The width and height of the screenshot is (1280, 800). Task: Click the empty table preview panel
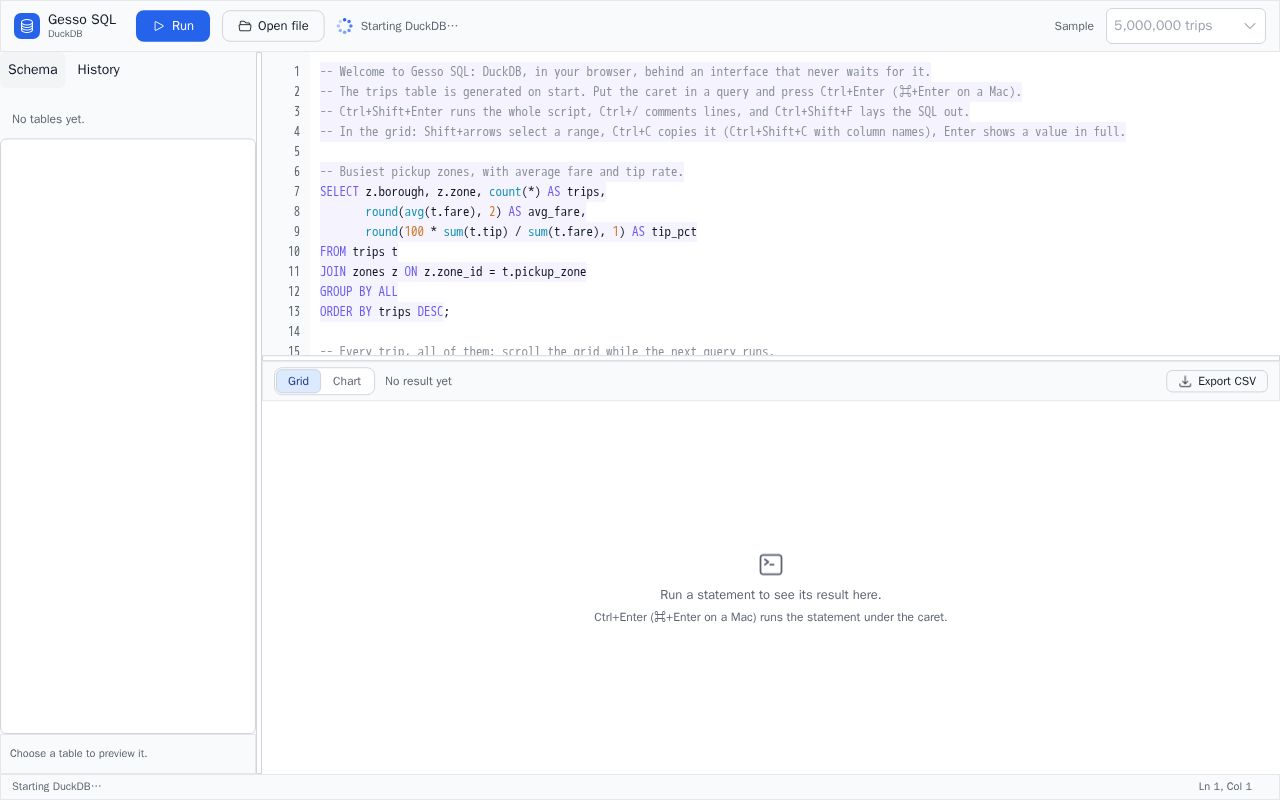(x=128, y=436)
